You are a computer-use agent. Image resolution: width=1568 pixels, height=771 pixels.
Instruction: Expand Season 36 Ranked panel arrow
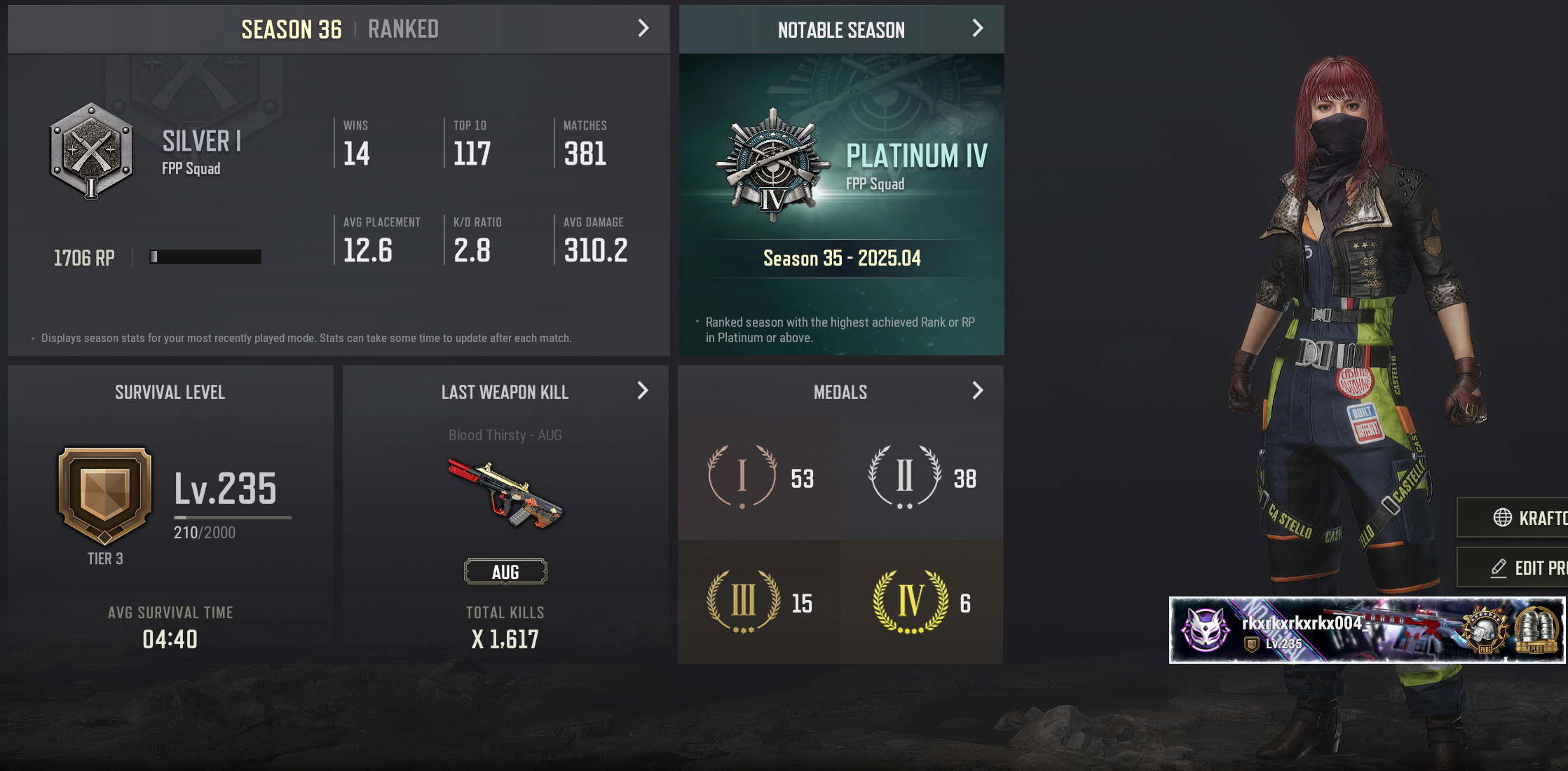643,28
